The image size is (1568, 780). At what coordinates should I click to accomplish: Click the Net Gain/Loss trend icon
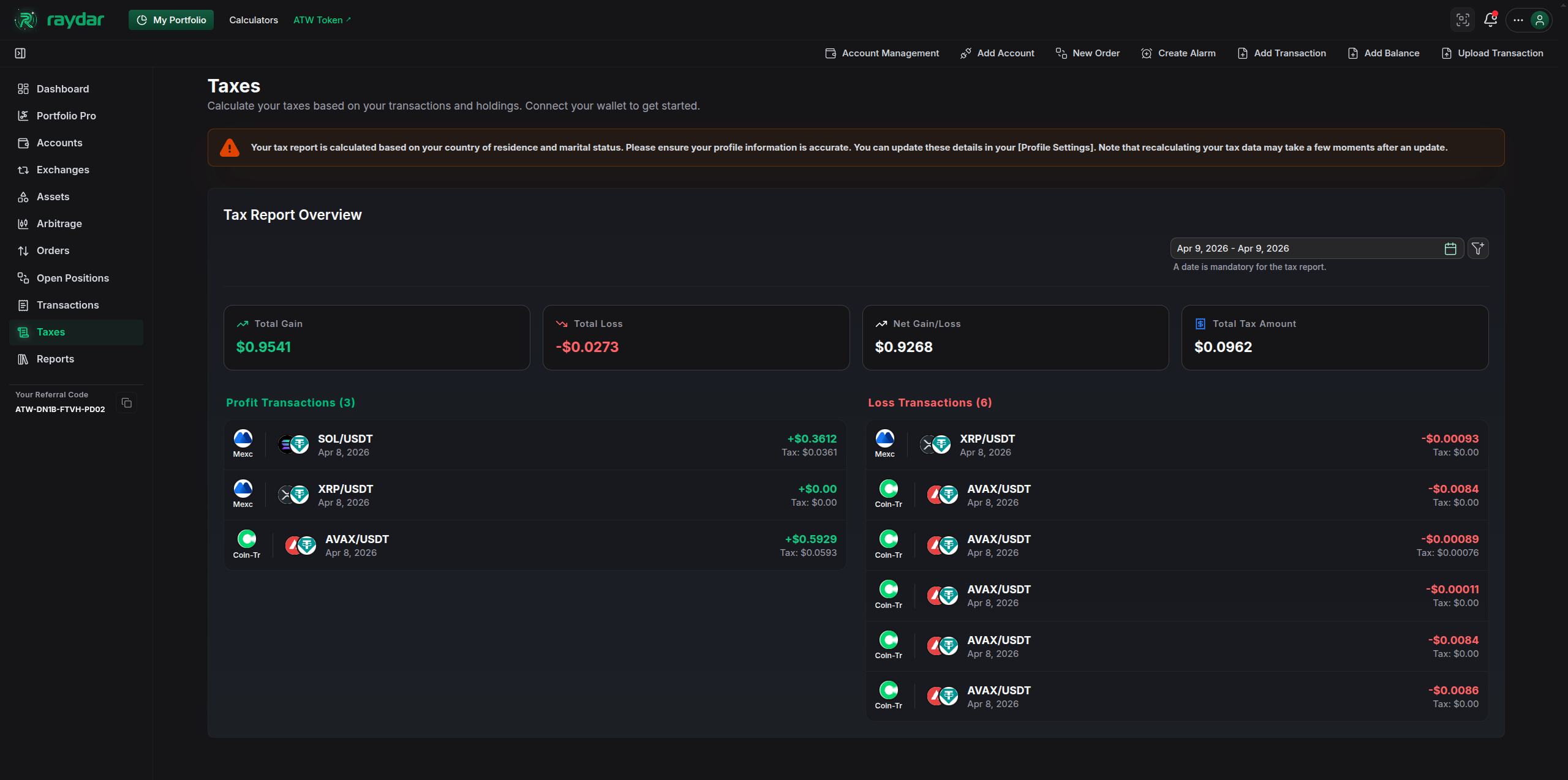tap(881, 324)
